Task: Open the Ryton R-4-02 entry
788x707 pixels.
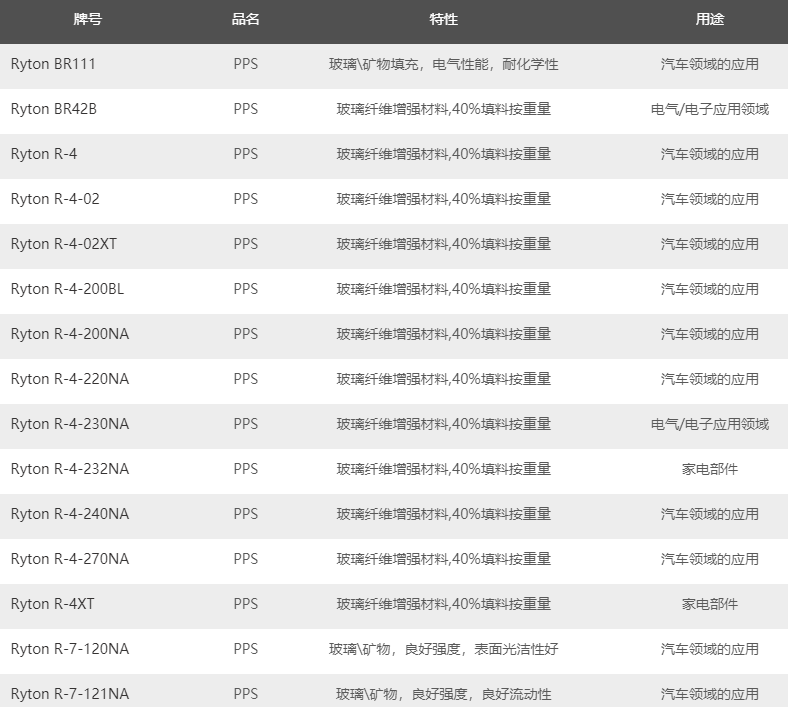Action: [x=55, y=199]
